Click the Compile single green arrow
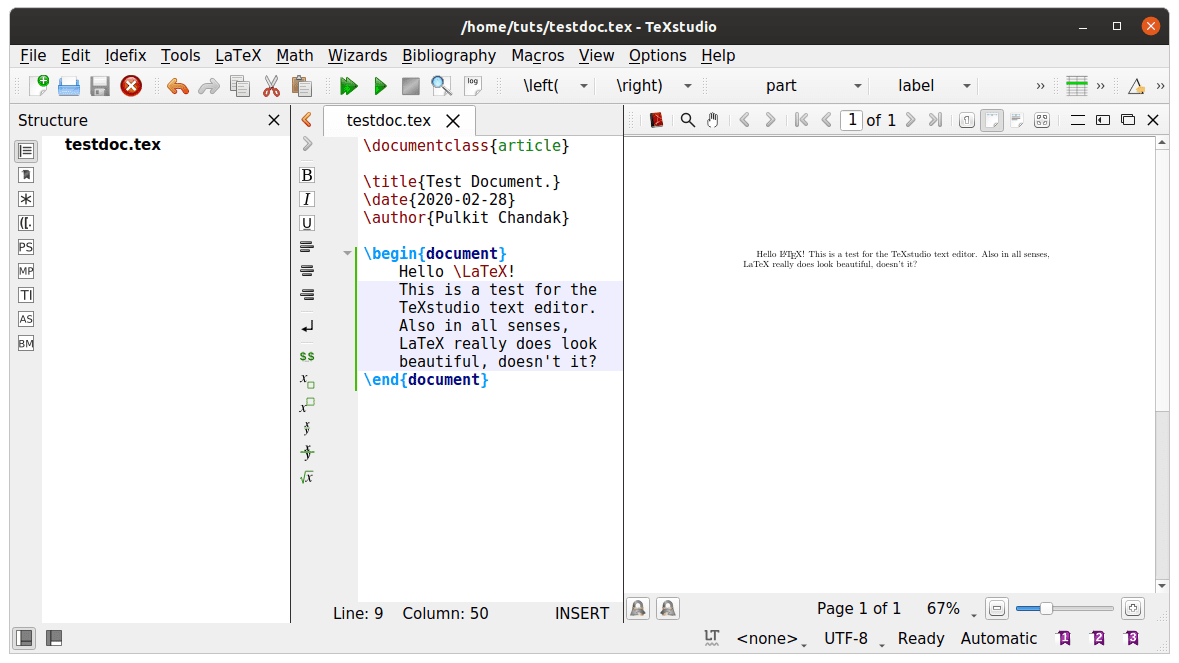This screenshot has height=663, width=1179. pos(380,86)
